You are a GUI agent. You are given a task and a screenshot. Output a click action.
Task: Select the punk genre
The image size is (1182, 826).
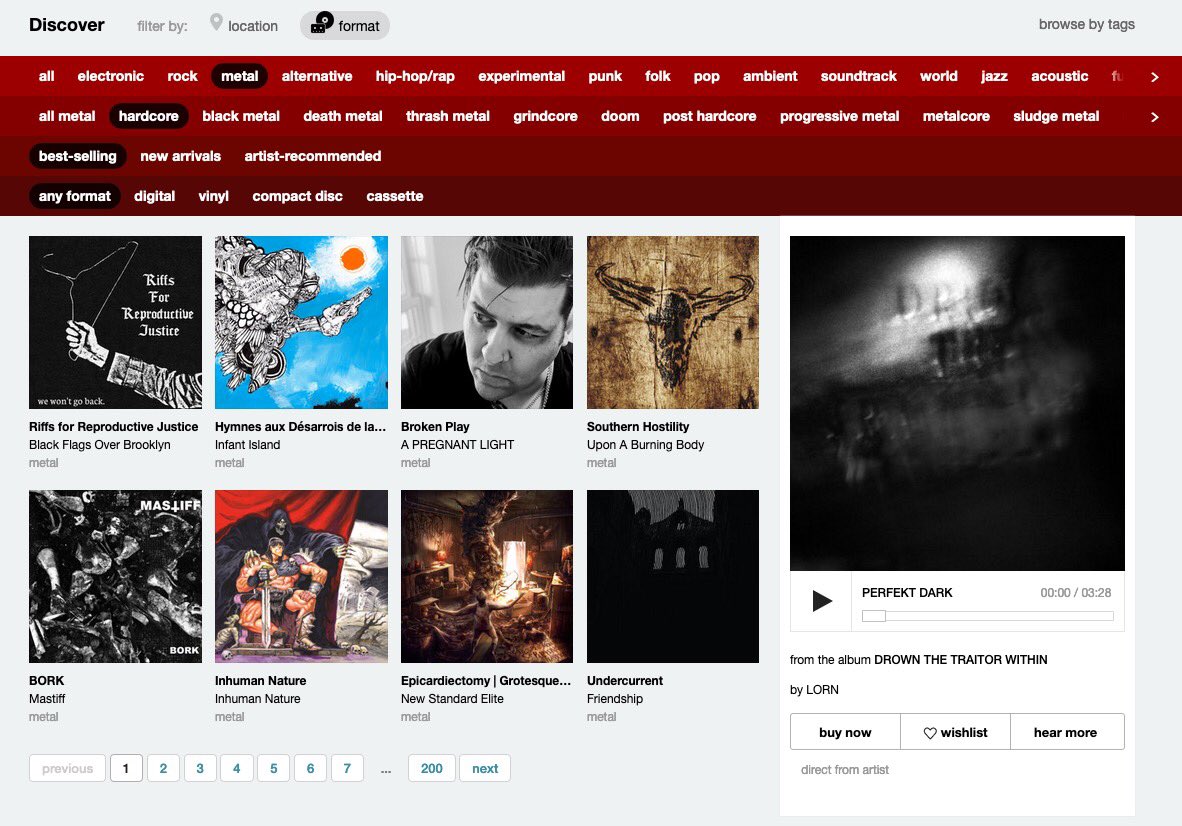pyautogui.click(x=605, y=76)
